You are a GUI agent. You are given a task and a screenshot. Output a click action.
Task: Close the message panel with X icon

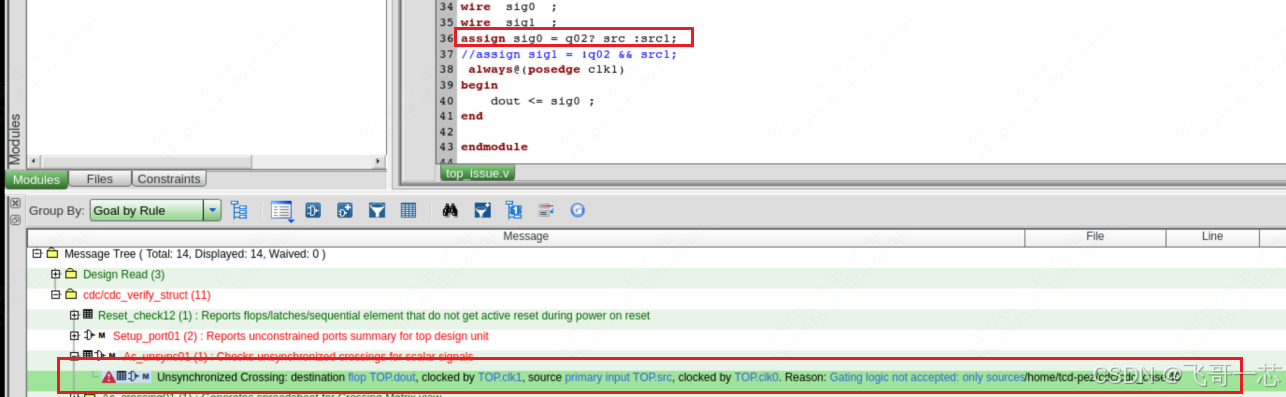[14, 202]
